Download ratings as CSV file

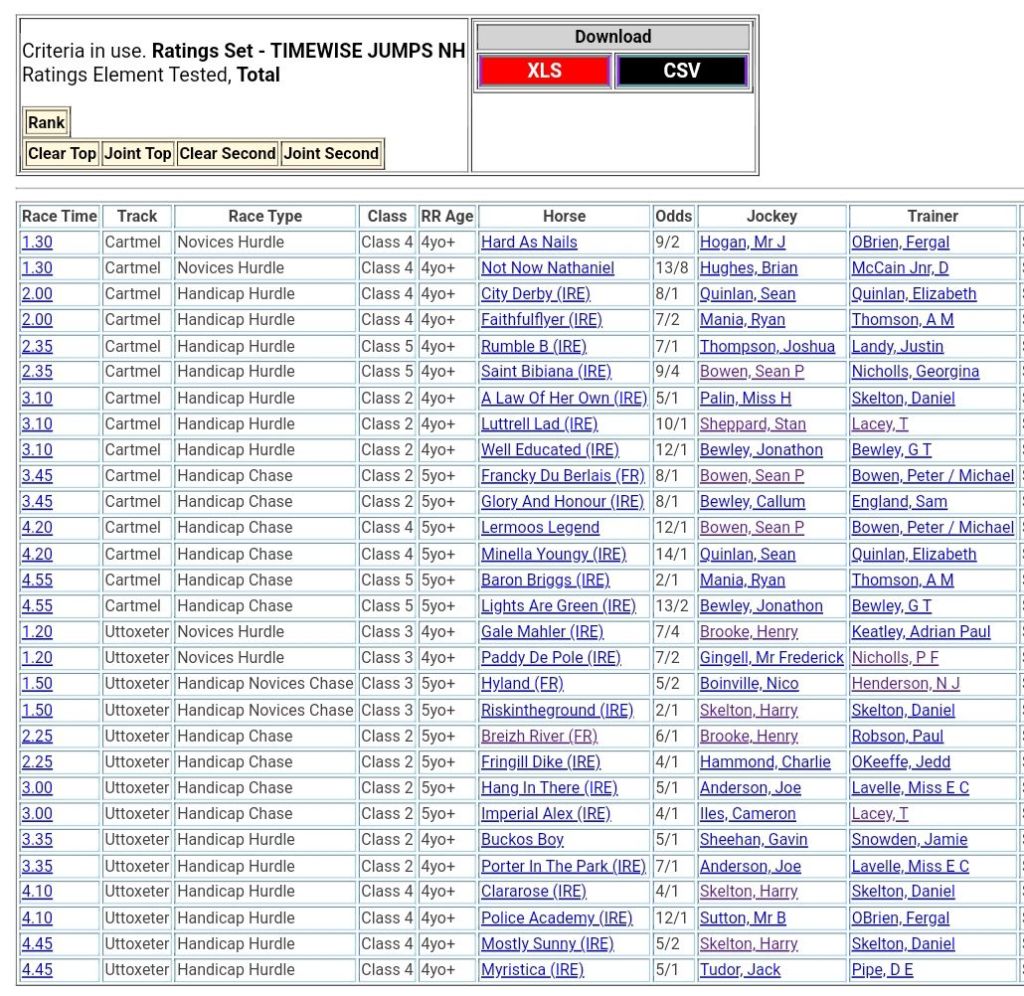pyautogui.click(x=681, y=71)
